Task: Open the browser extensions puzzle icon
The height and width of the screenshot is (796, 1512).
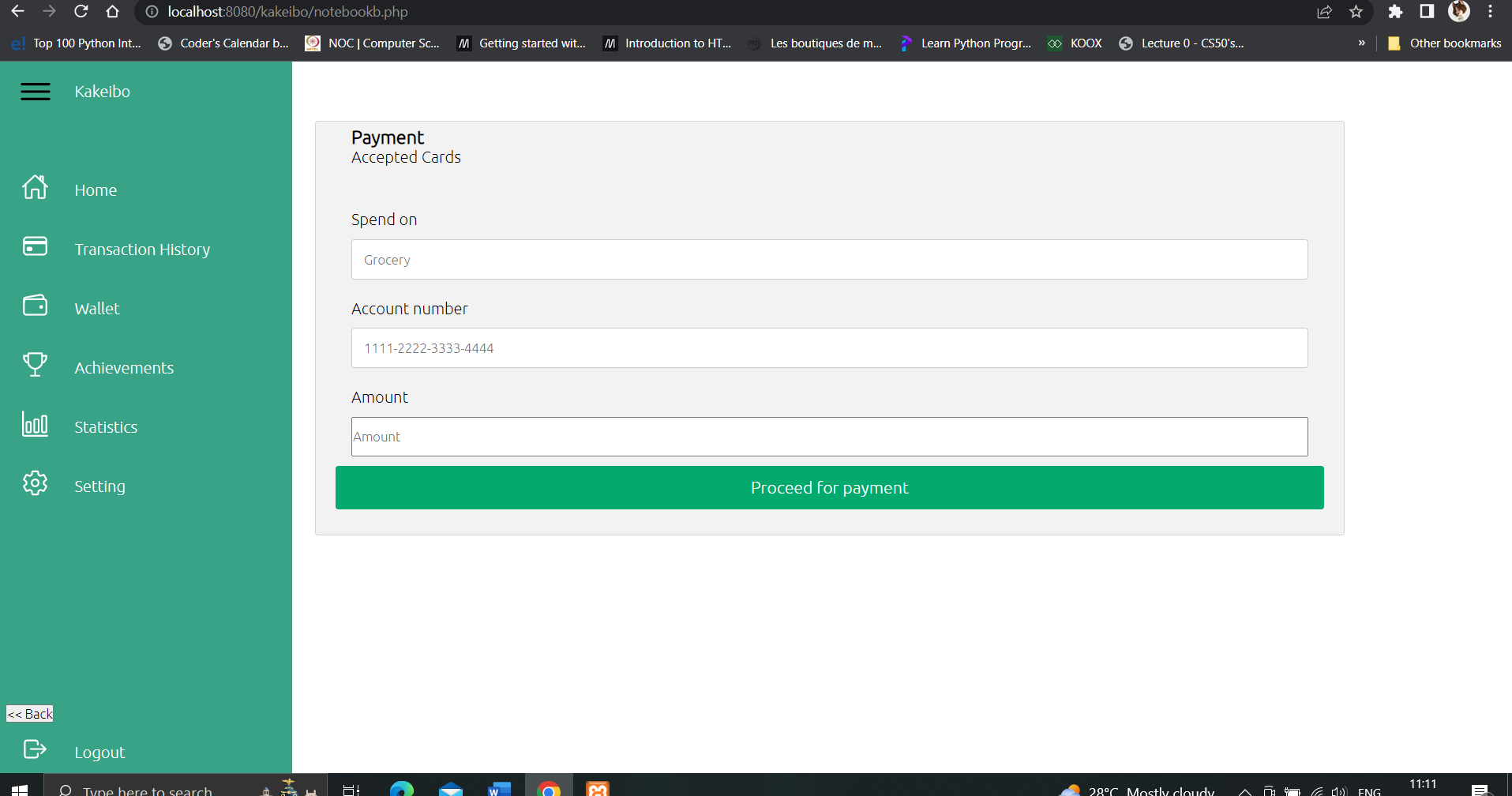Action: (x=1395, y=12)
